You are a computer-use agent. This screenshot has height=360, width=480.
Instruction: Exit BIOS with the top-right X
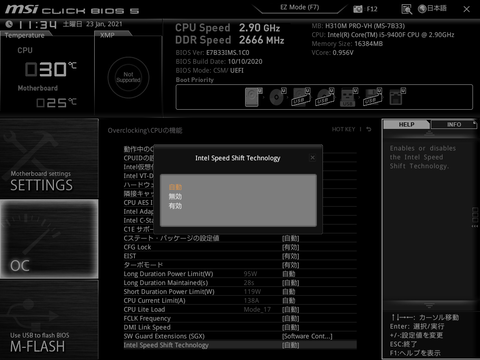(x=466, y=9)
